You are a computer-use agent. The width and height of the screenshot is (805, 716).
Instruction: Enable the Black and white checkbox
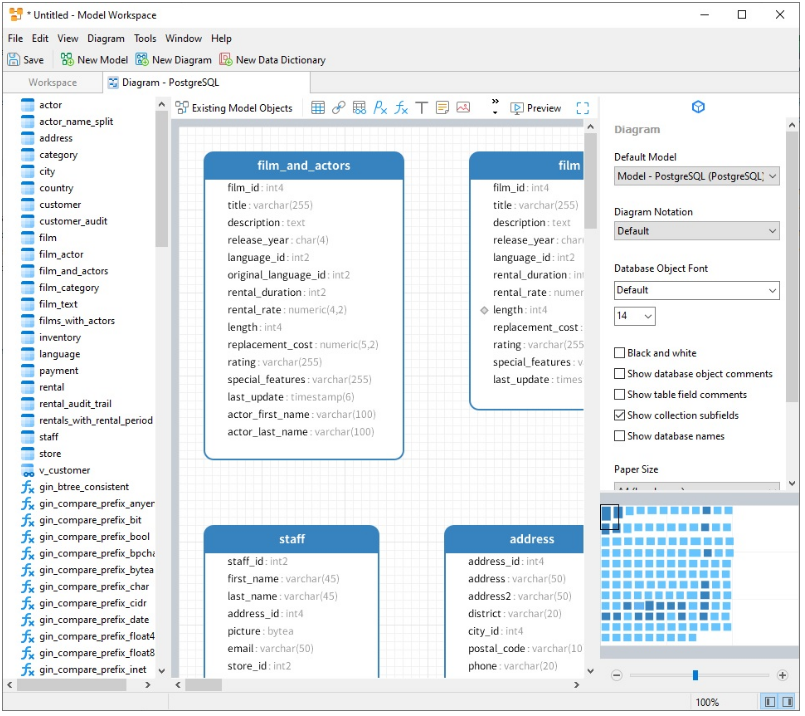coord(620,353)
